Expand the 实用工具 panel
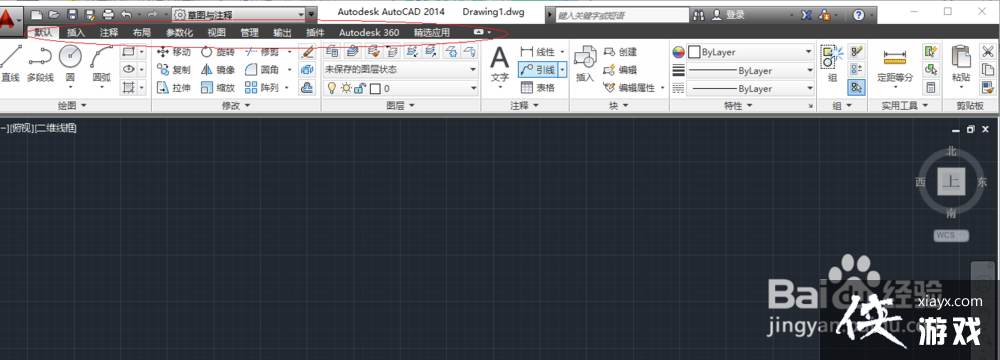Image resolution: width=1000 pixels, height=360 pixels. pos(904,105)
